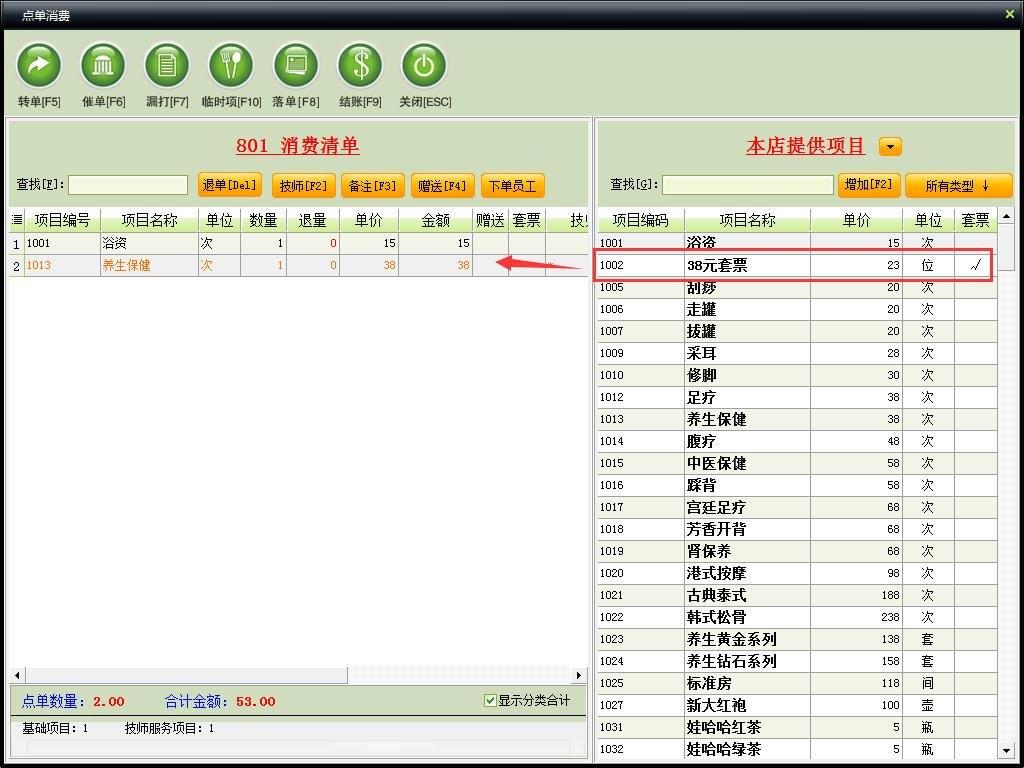Select 娃哈哈绿茶 item

coord(797,749)
